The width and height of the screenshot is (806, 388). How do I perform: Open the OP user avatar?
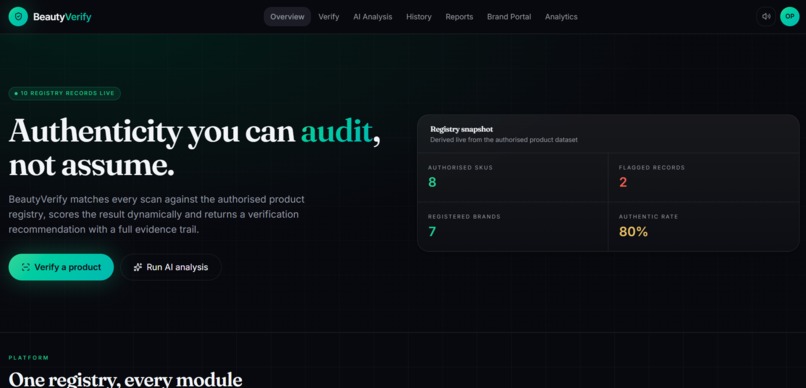point(790,16)
